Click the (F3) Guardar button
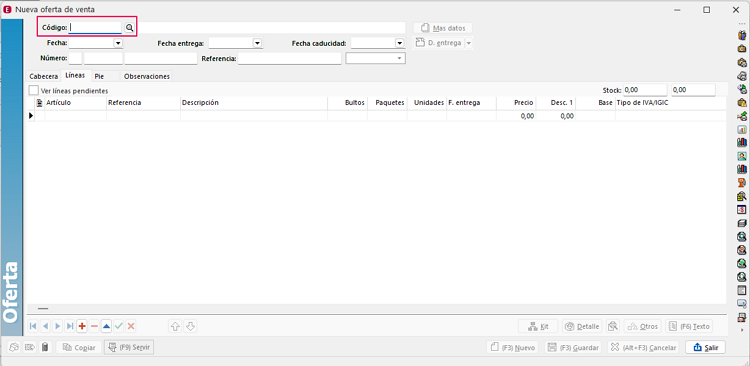750x366 pixels. 573,347
